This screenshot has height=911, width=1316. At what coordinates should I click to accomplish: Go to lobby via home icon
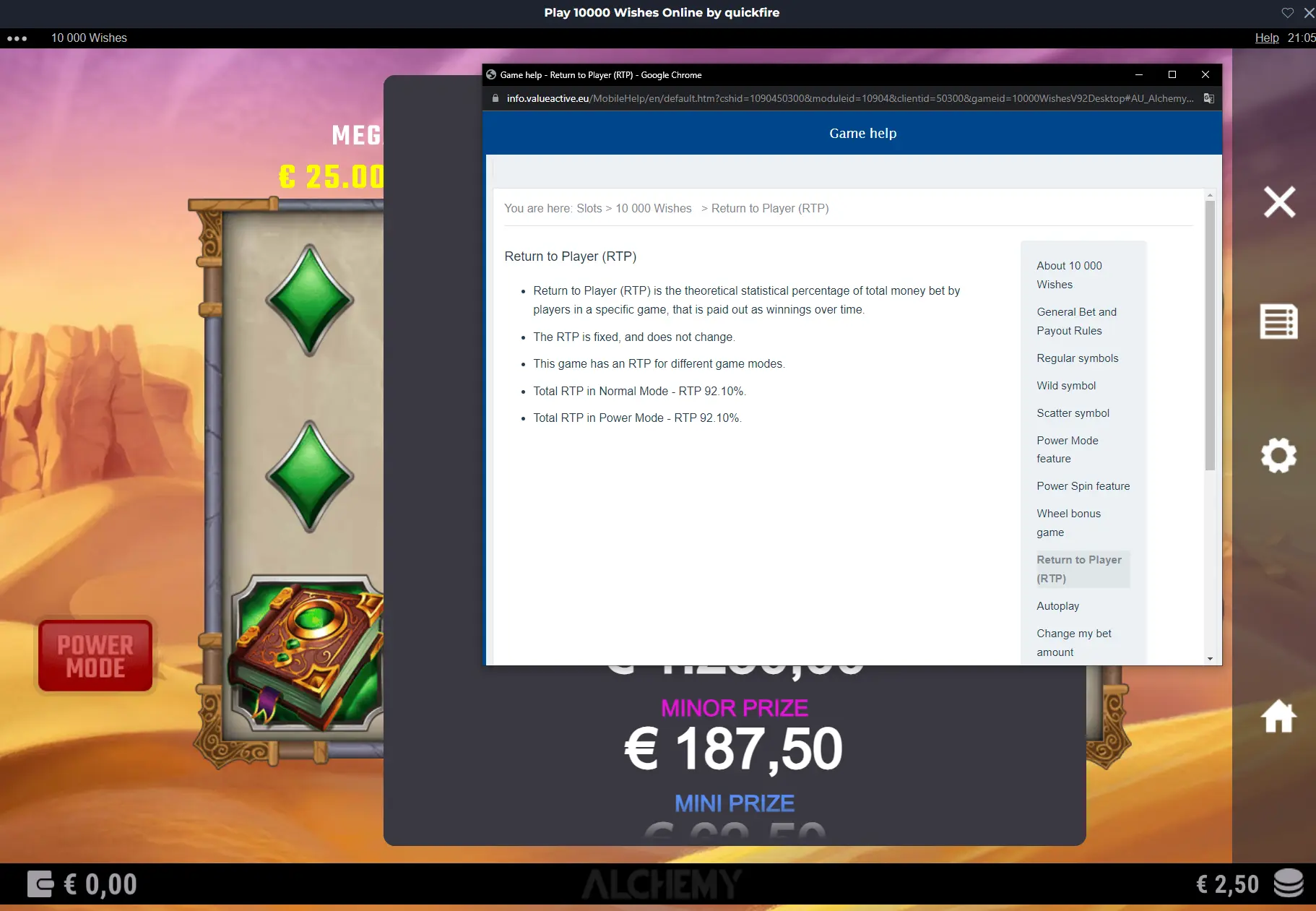coord(1279,716)
